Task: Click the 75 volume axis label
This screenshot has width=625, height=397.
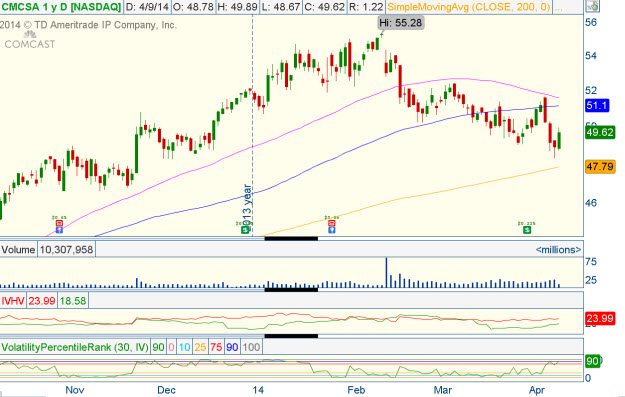Action: click(x=591, y=262)
